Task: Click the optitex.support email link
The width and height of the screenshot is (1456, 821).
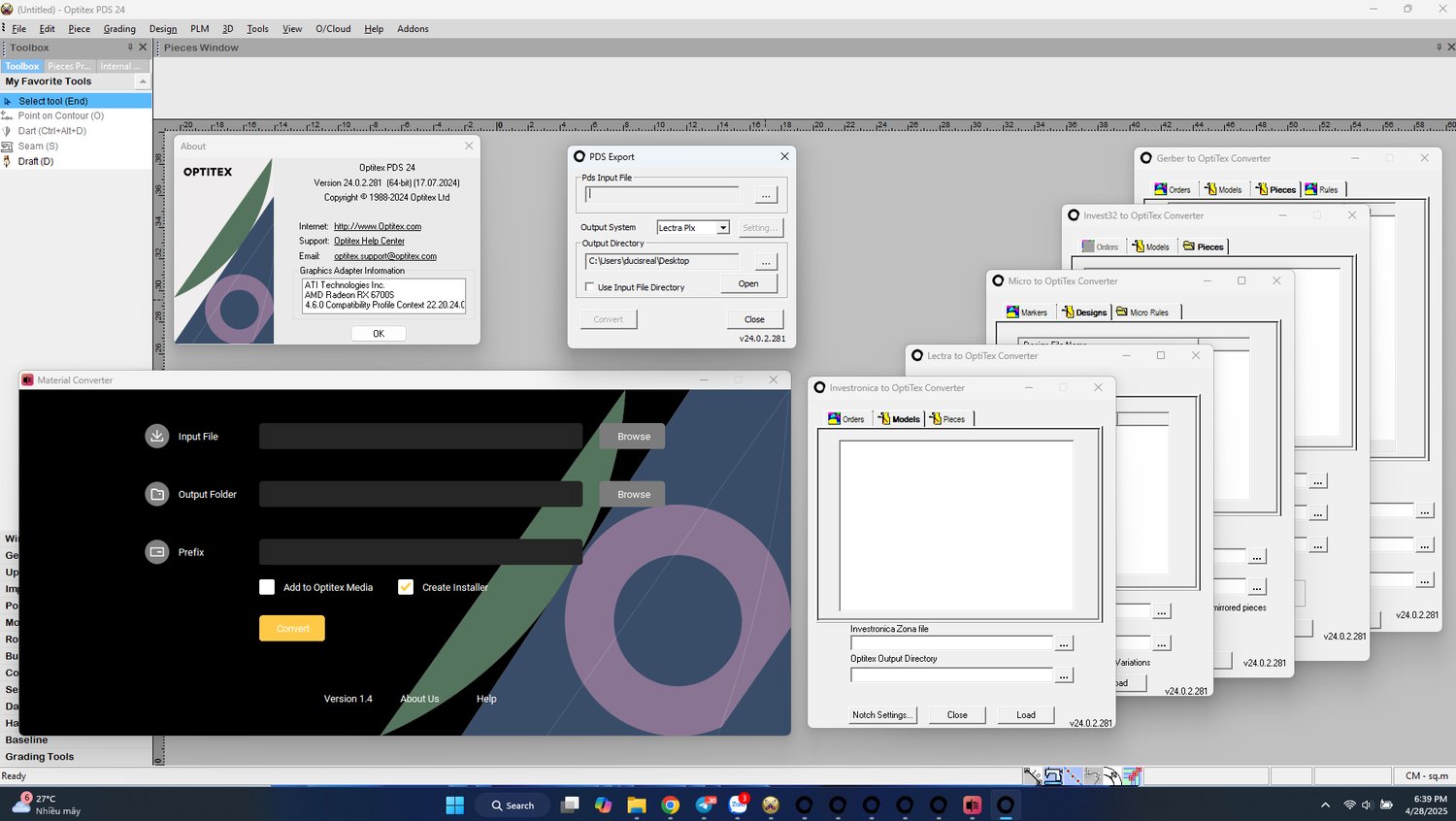Action: (385, 256)
